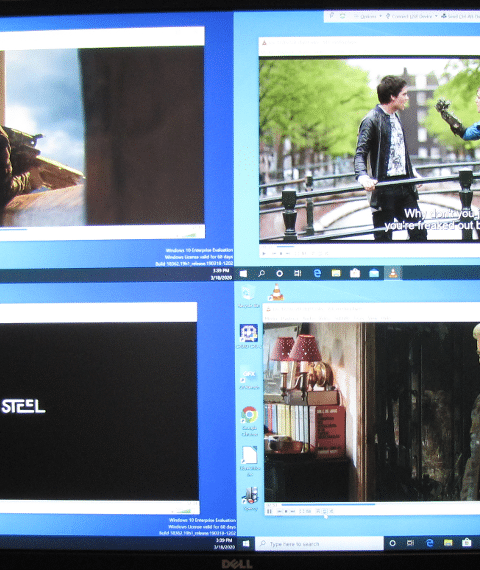Open the Help menu in the bottom-right VLC
This screenshot has width=480, height=570.
coord(385,318)
